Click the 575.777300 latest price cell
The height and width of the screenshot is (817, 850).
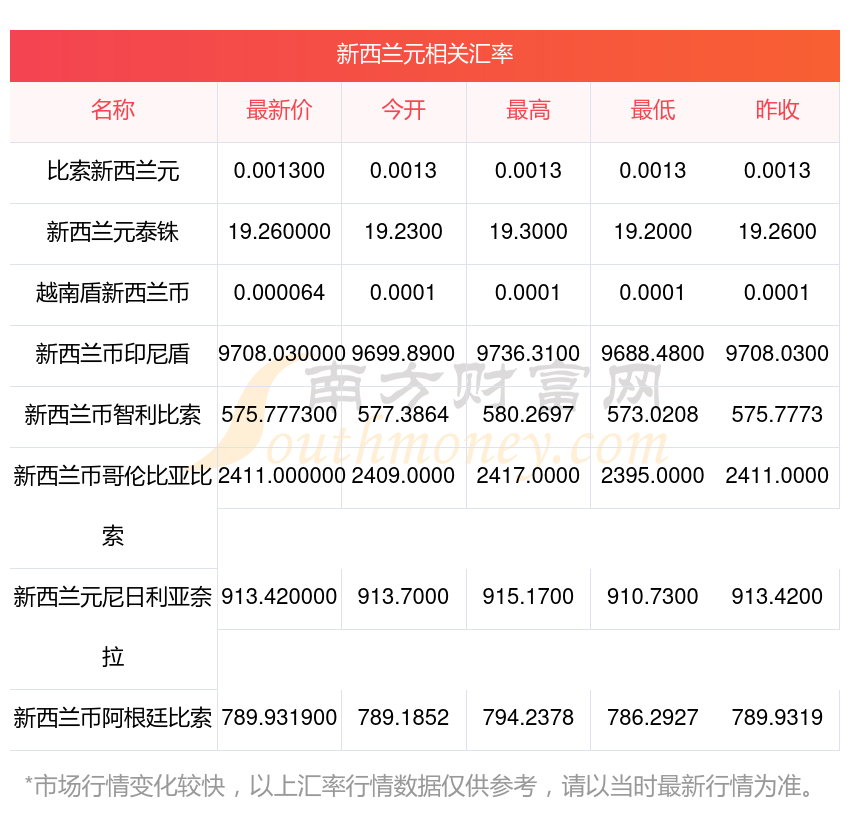[279, 415]
